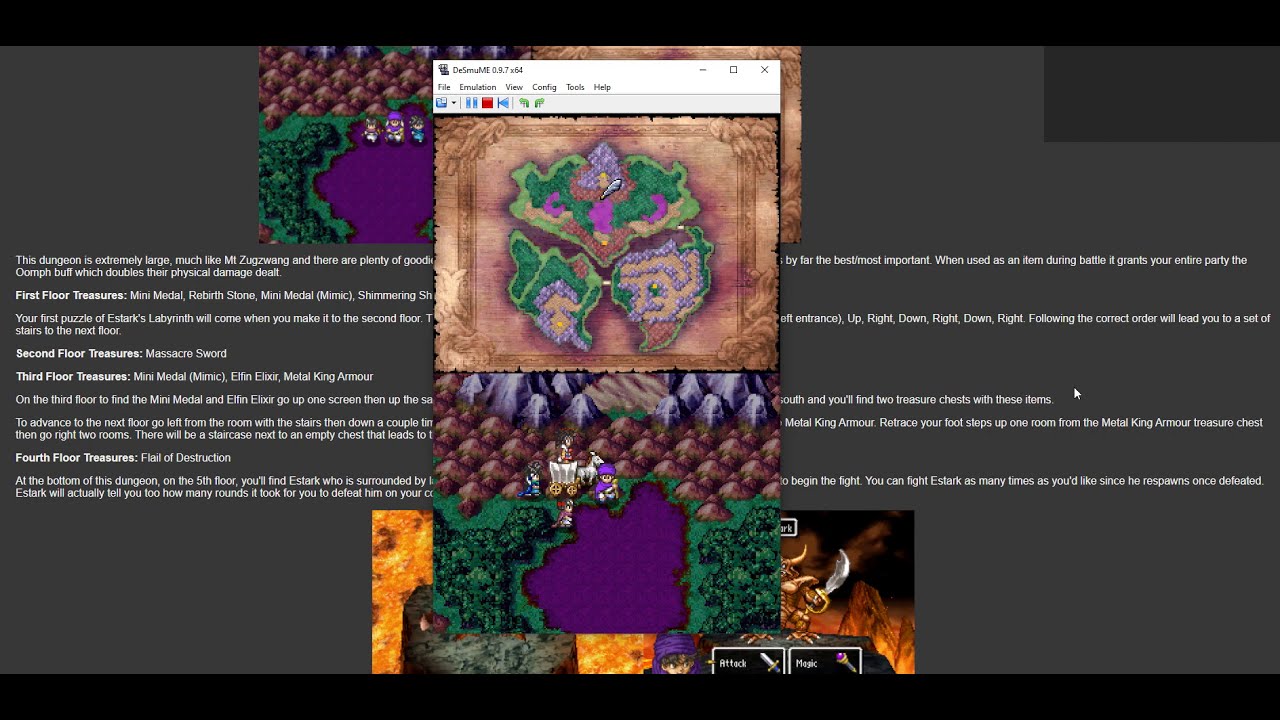This screenshot has width=1280, height=720.
Task: Click the Open ROM toolbar icon
Action: pyautogui.click(x=441, y=103)
